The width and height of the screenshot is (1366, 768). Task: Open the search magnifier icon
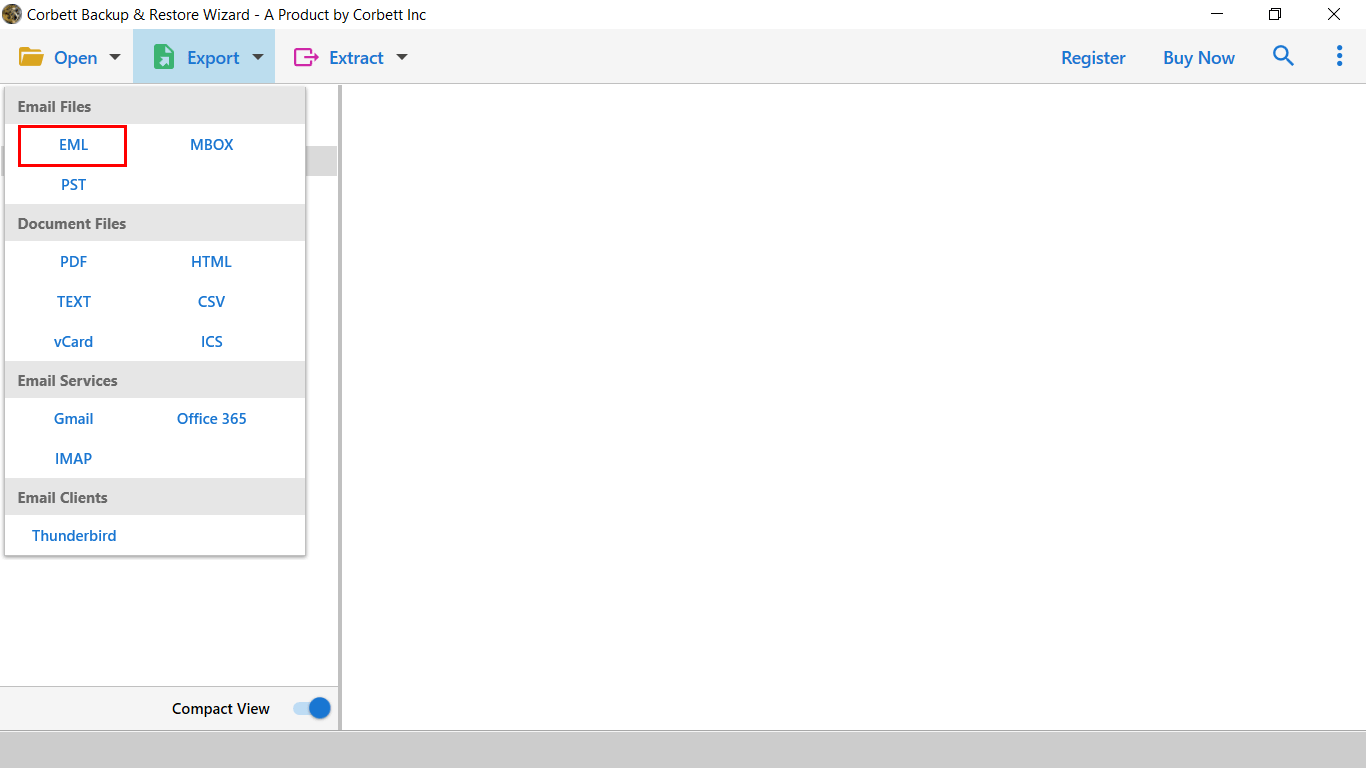point(1283,56)
